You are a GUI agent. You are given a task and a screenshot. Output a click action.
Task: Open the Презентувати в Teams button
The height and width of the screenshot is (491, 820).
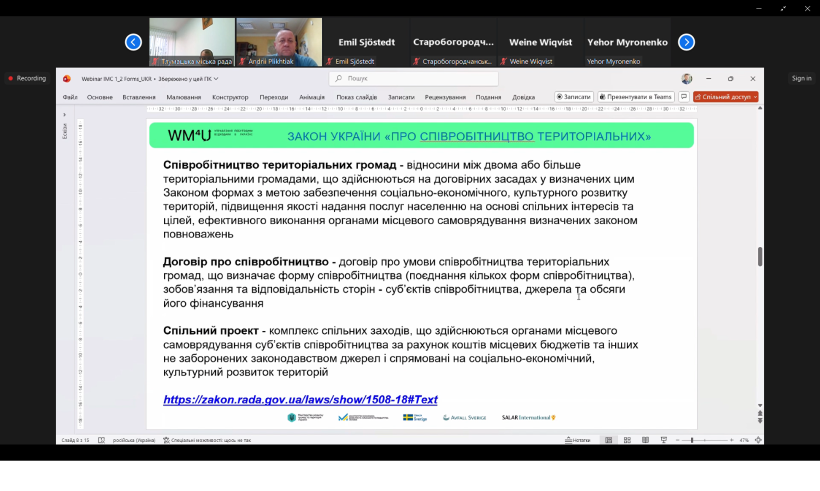[x=636, y=97]
